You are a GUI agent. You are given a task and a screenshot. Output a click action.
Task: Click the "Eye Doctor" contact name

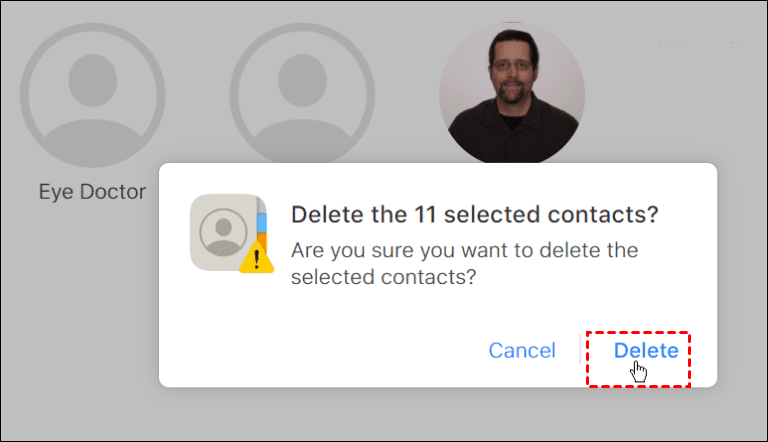coord(92,191)
